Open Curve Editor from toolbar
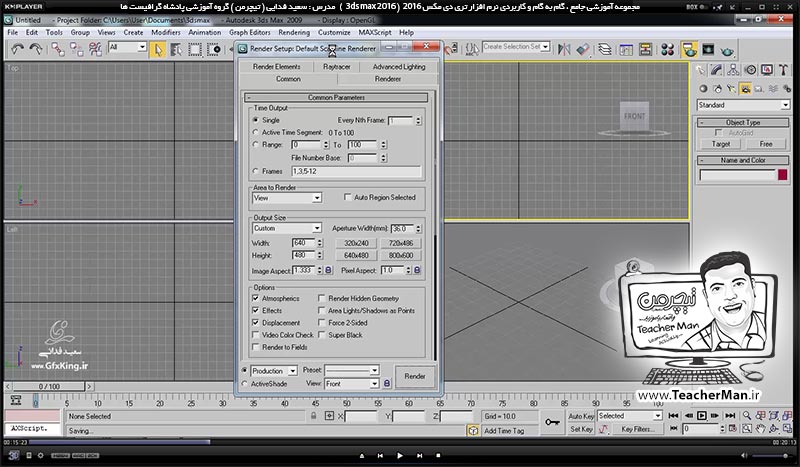The image size is (800, 467). (x=626, y=50)
